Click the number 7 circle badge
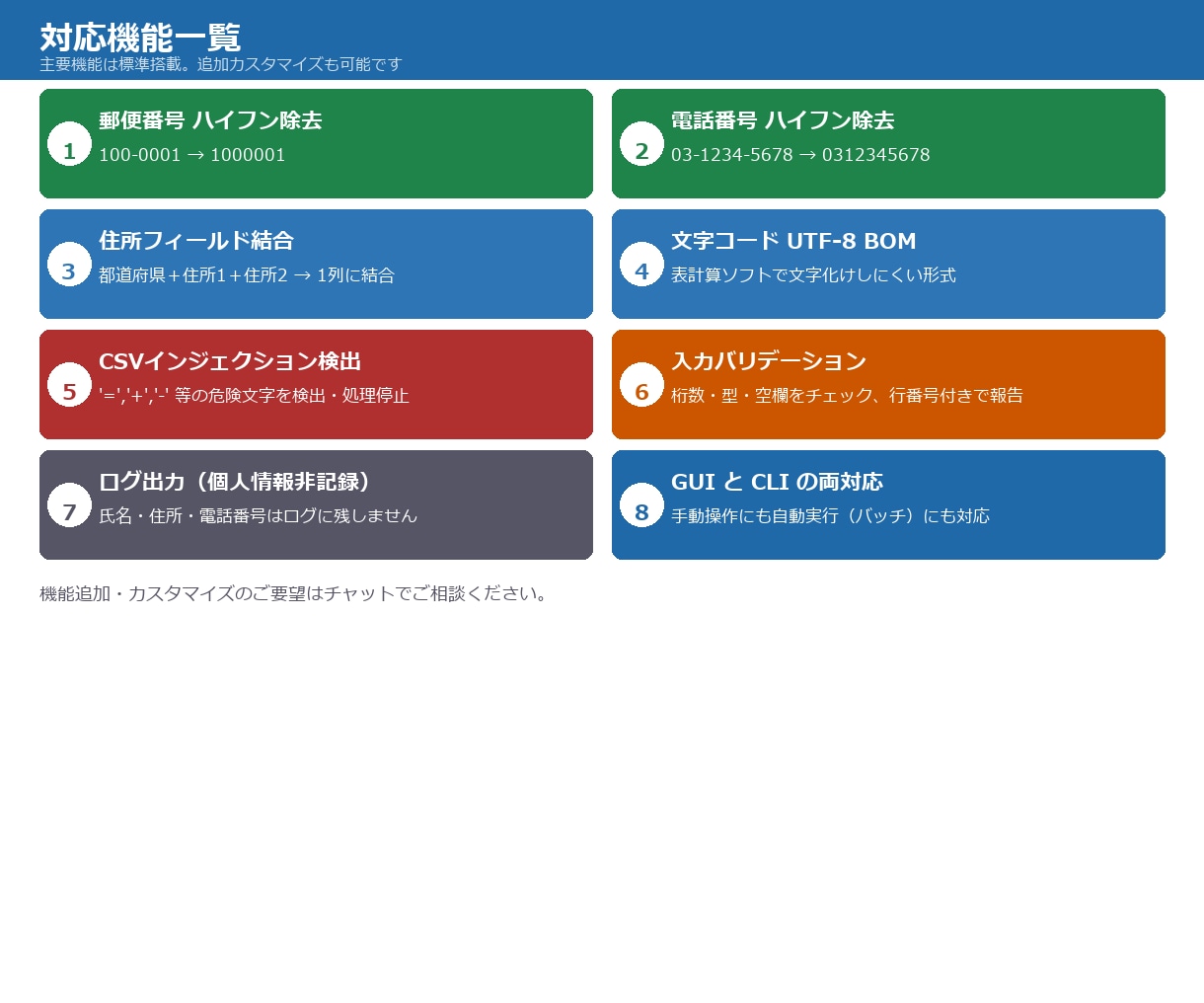Viewport: 1204px width, 1003px height. [69, 505]
